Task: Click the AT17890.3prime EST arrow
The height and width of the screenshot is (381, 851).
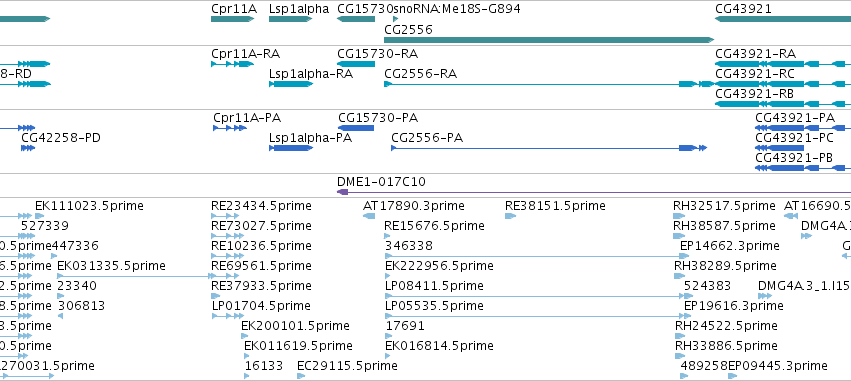Action: click(x=369, y=216)
